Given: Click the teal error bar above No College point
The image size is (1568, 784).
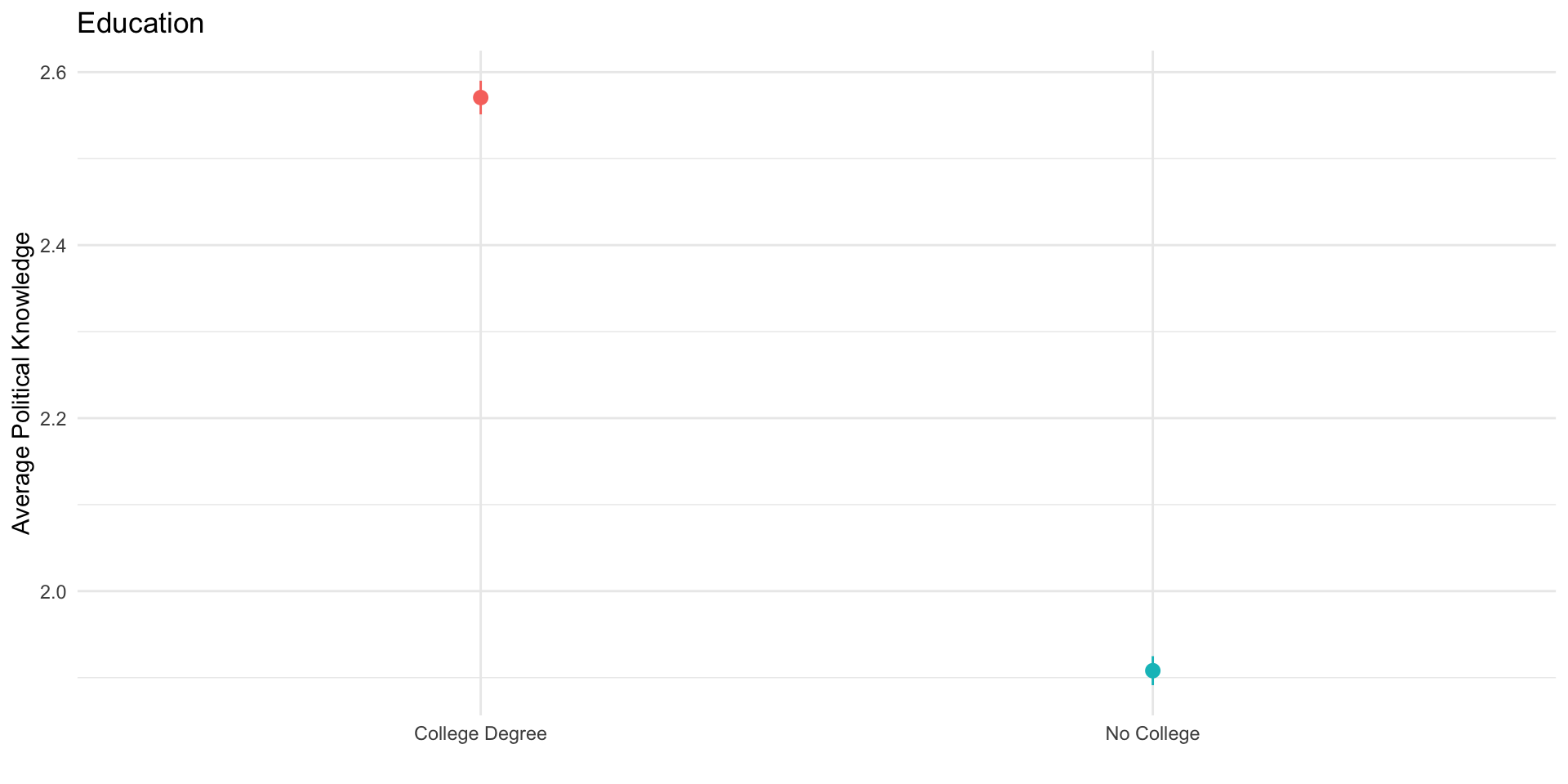Looking at the screenshot, I should pyautogui.click(x=1152, y=659).
